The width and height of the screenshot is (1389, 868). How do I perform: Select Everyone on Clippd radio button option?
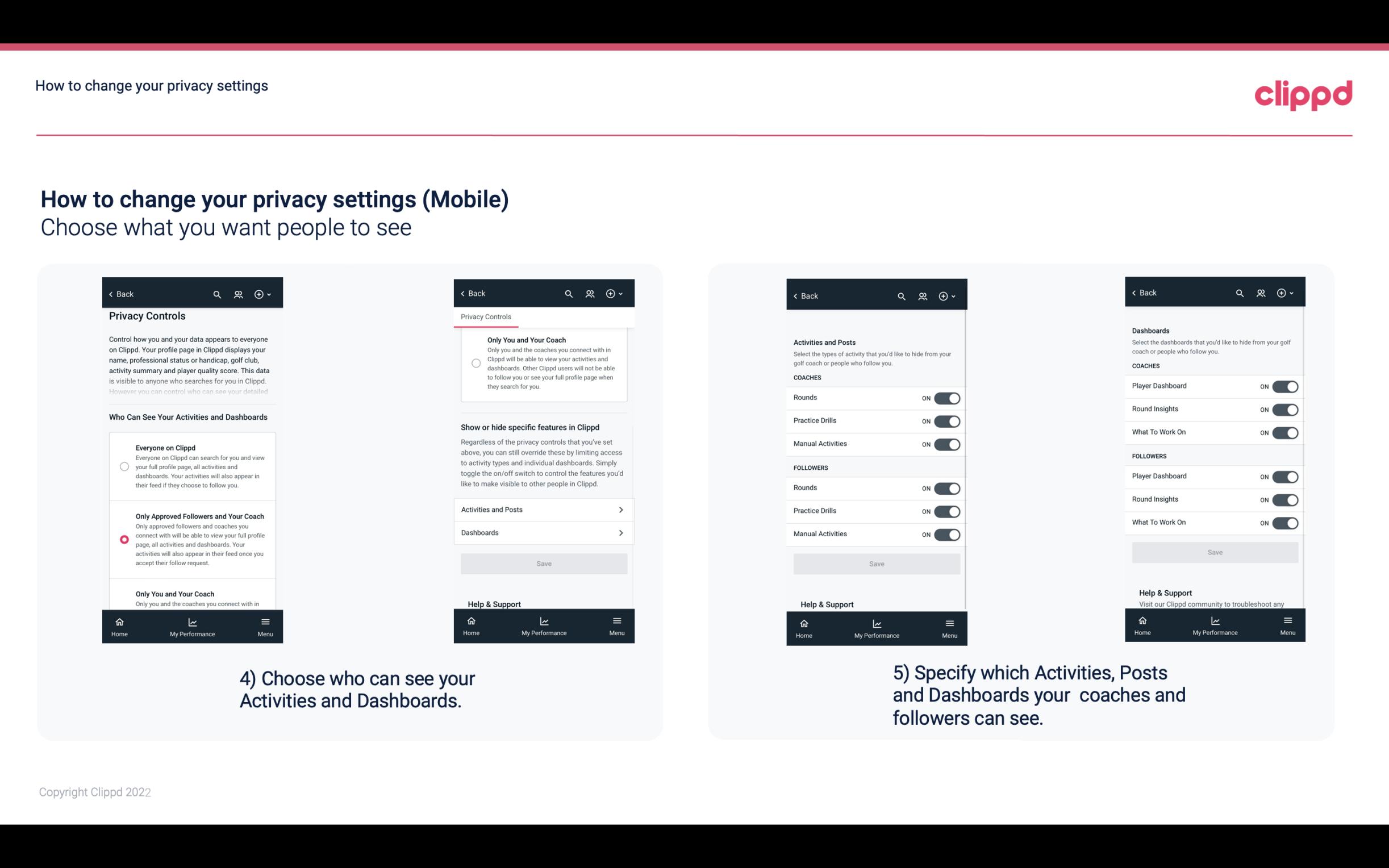pyautogui.click(x=123, y=466)
